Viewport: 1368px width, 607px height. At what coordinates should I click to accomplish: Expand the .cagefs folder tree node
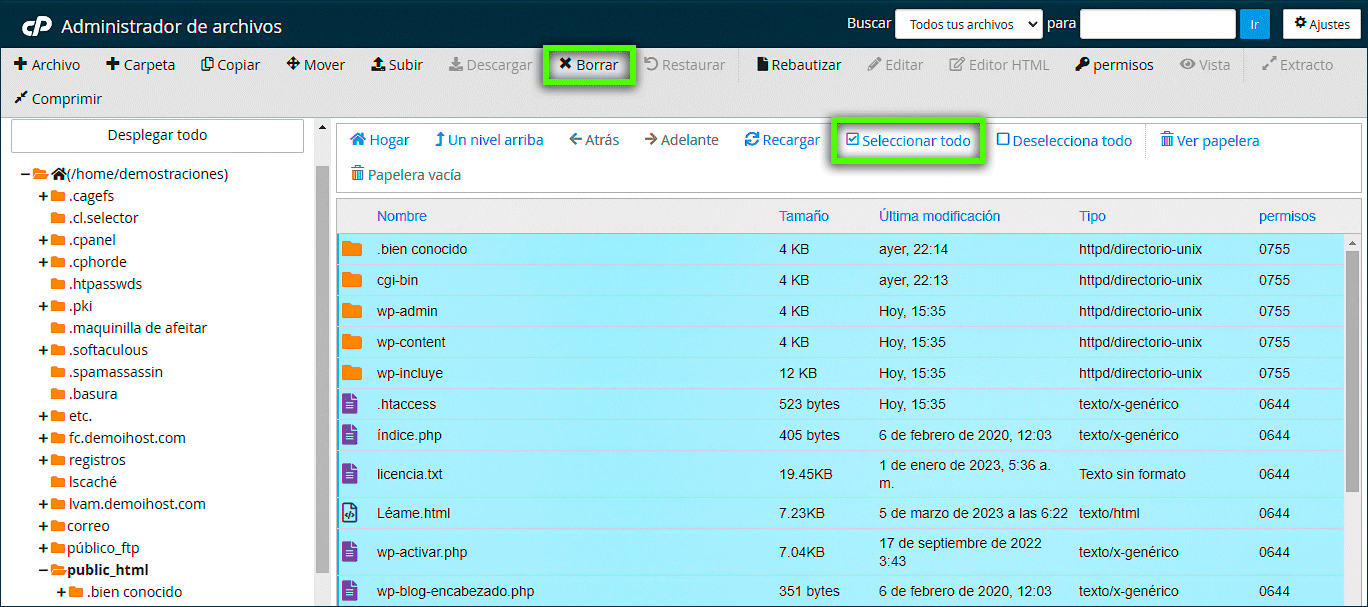(x=43, y=196)
